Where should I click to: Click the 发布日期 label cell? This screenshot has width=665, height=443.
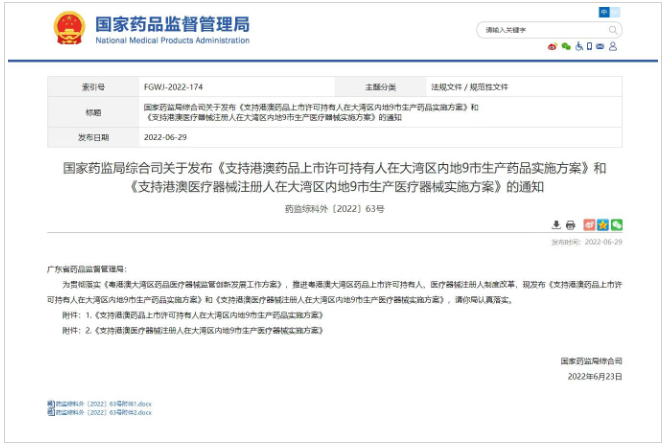pos(93,137)
